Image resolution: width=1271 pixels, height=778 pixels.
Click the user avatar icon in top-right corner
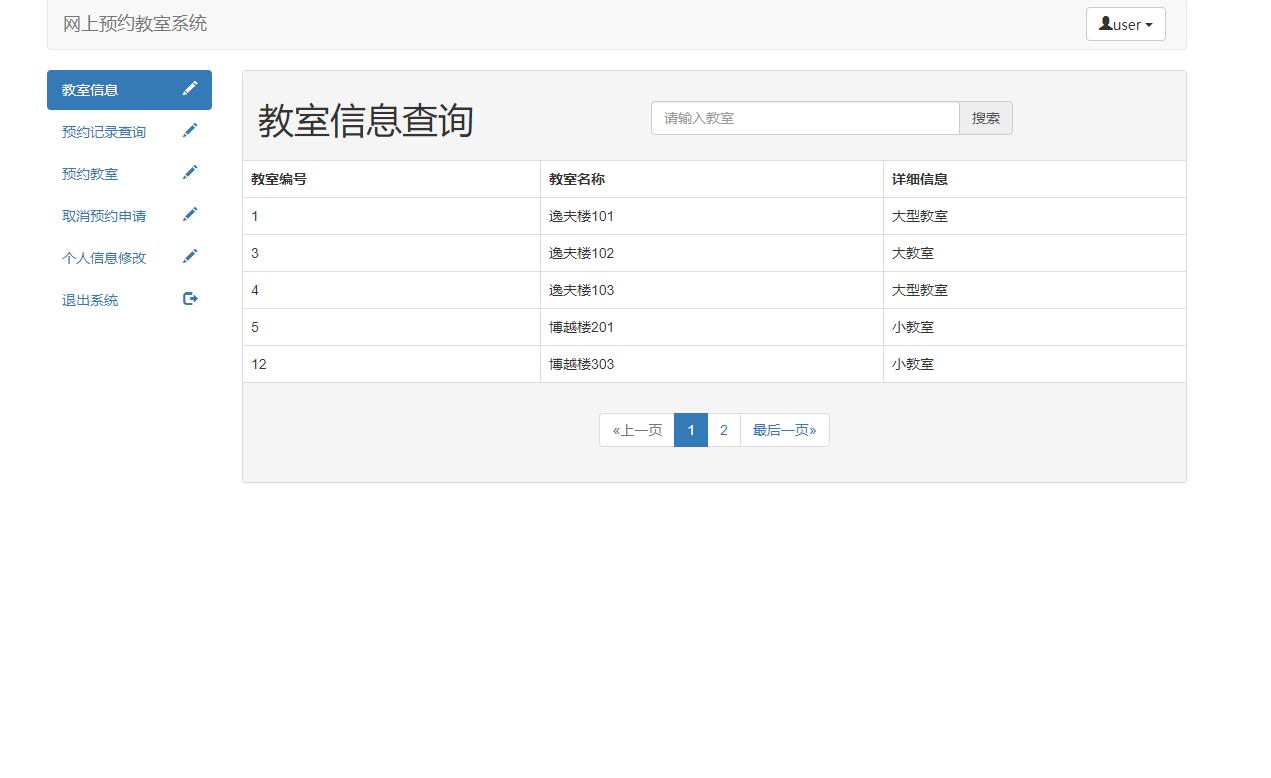(x=1106, y=23)
